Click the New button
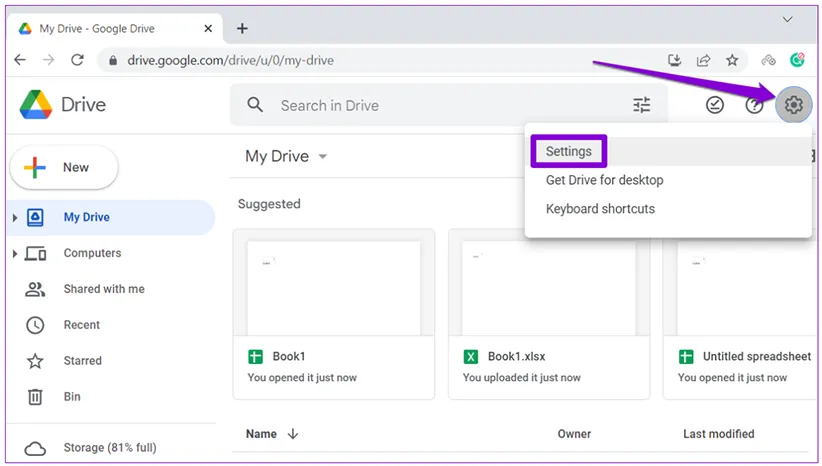This screenshot has width=822, height=466. click(64, 168)
